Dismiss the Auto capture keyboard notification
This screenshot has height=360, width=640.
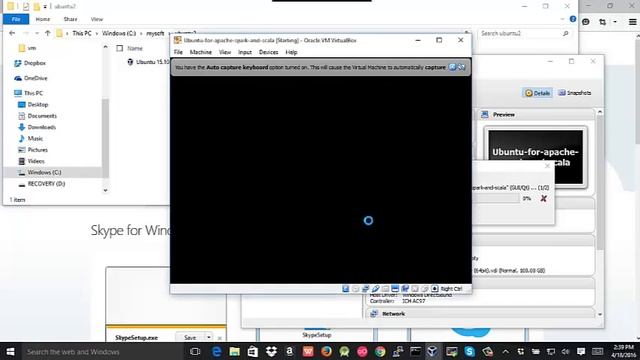click(x=453, y=67)
